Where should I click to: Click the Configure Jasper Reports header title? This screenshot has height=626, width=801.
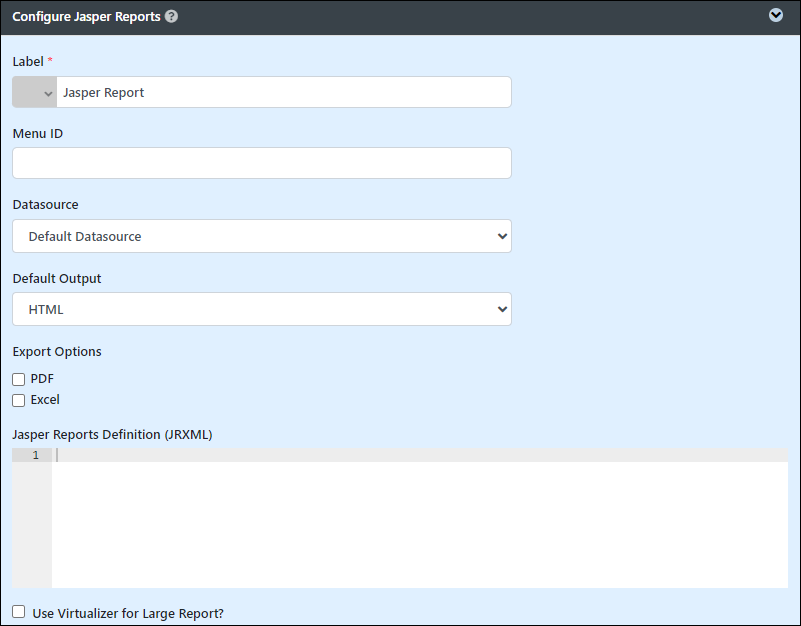pyautogui.click(x=86, y=16)
